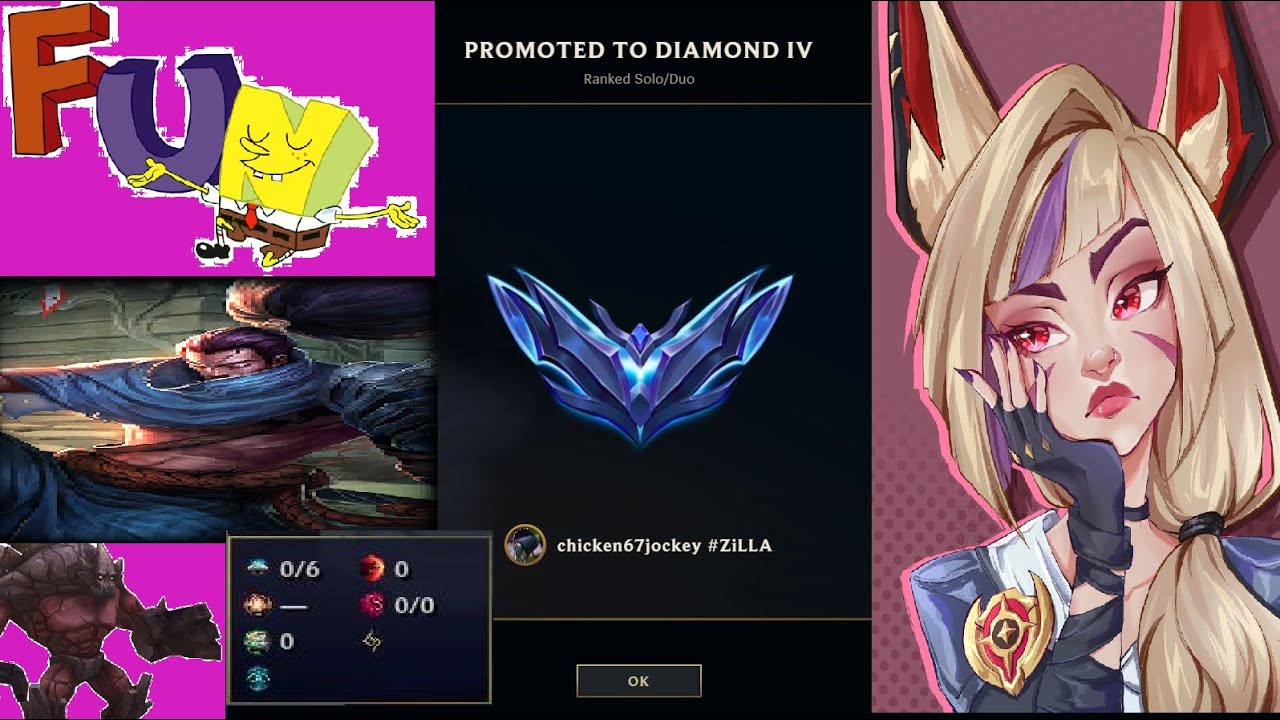Click the green icon beside 0
1280x720 pixels.
(258, 641)
